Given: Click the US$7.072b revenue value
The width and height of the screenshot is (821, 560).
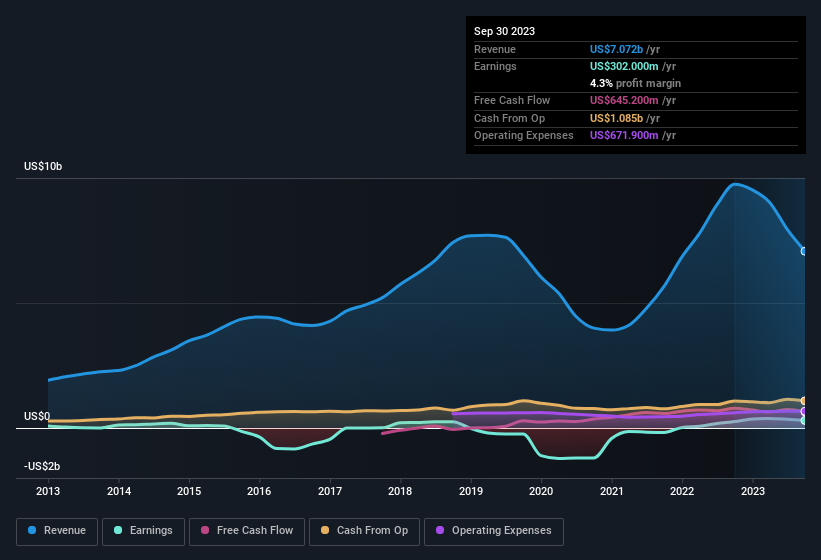Looking at the screenshot, I should click(616, 49).
